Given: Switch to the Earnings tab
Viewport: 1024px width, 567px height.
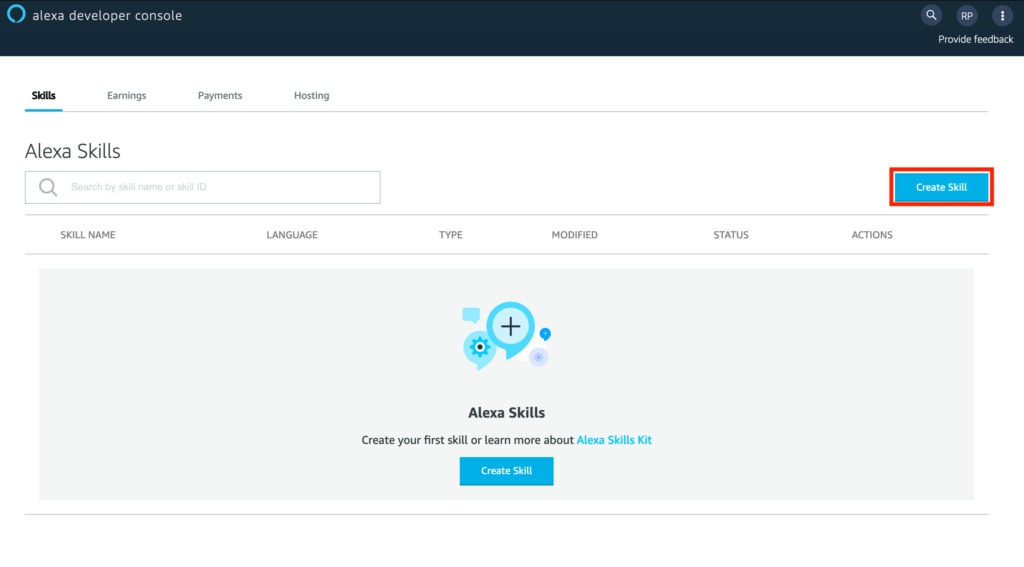Looking at the screenshot, I should point(126,96).
